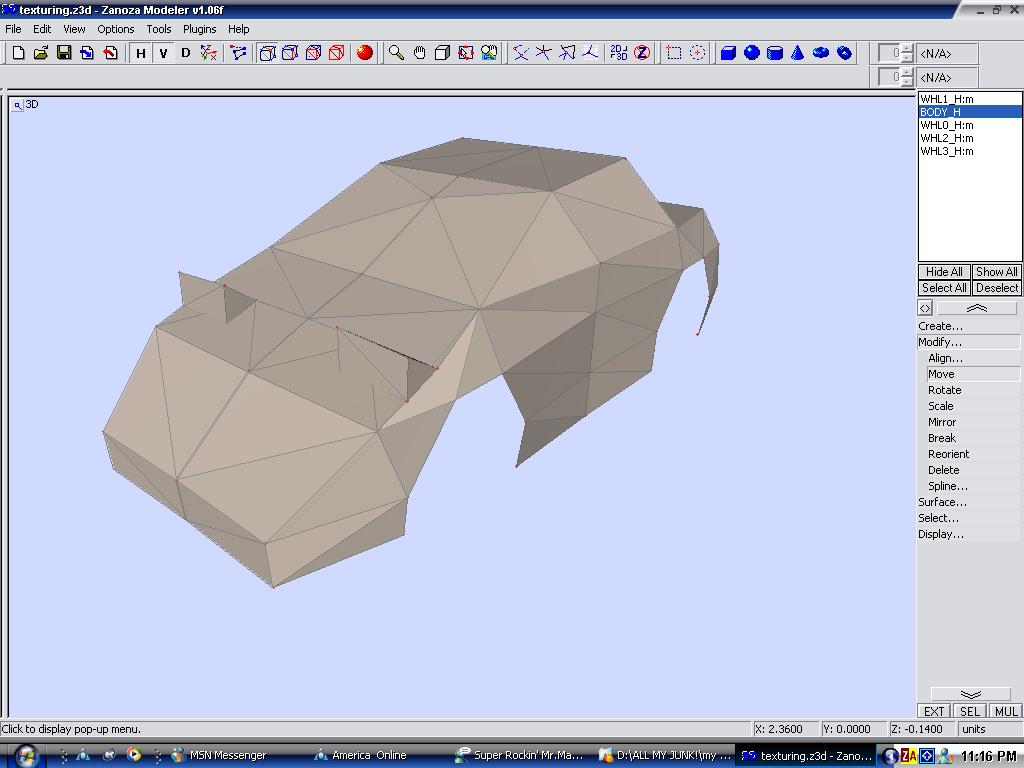Expand the Display... commands section
The image size is (1024, 768).
tap(941, 534)
